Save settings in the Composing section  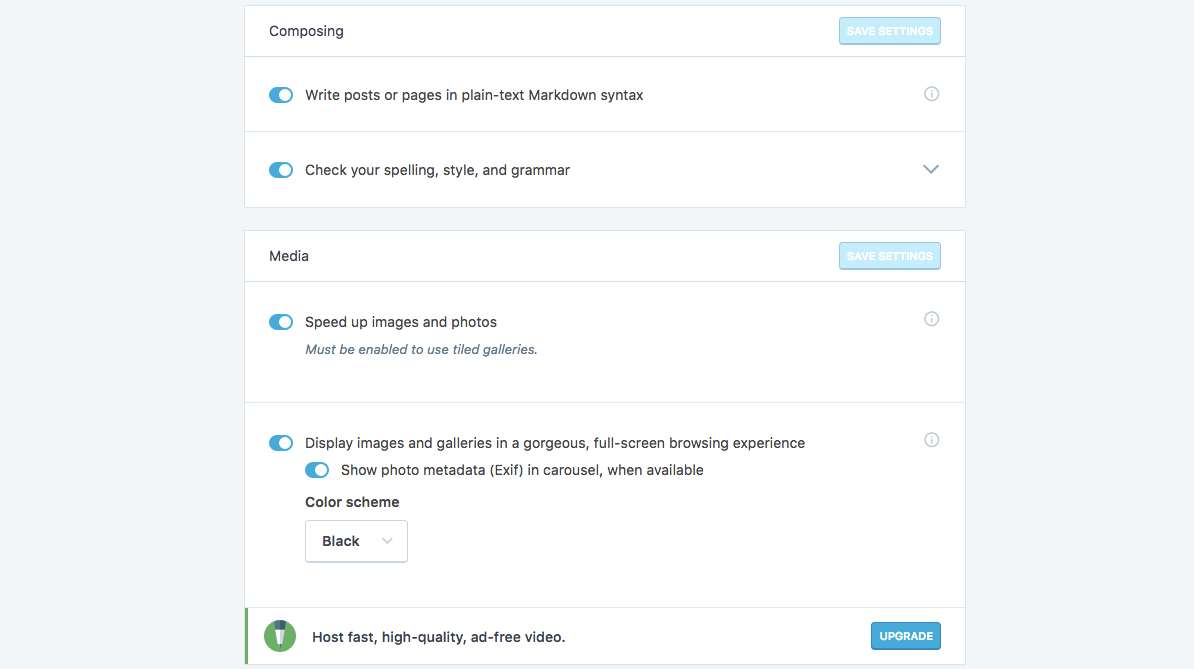point(889,31)
